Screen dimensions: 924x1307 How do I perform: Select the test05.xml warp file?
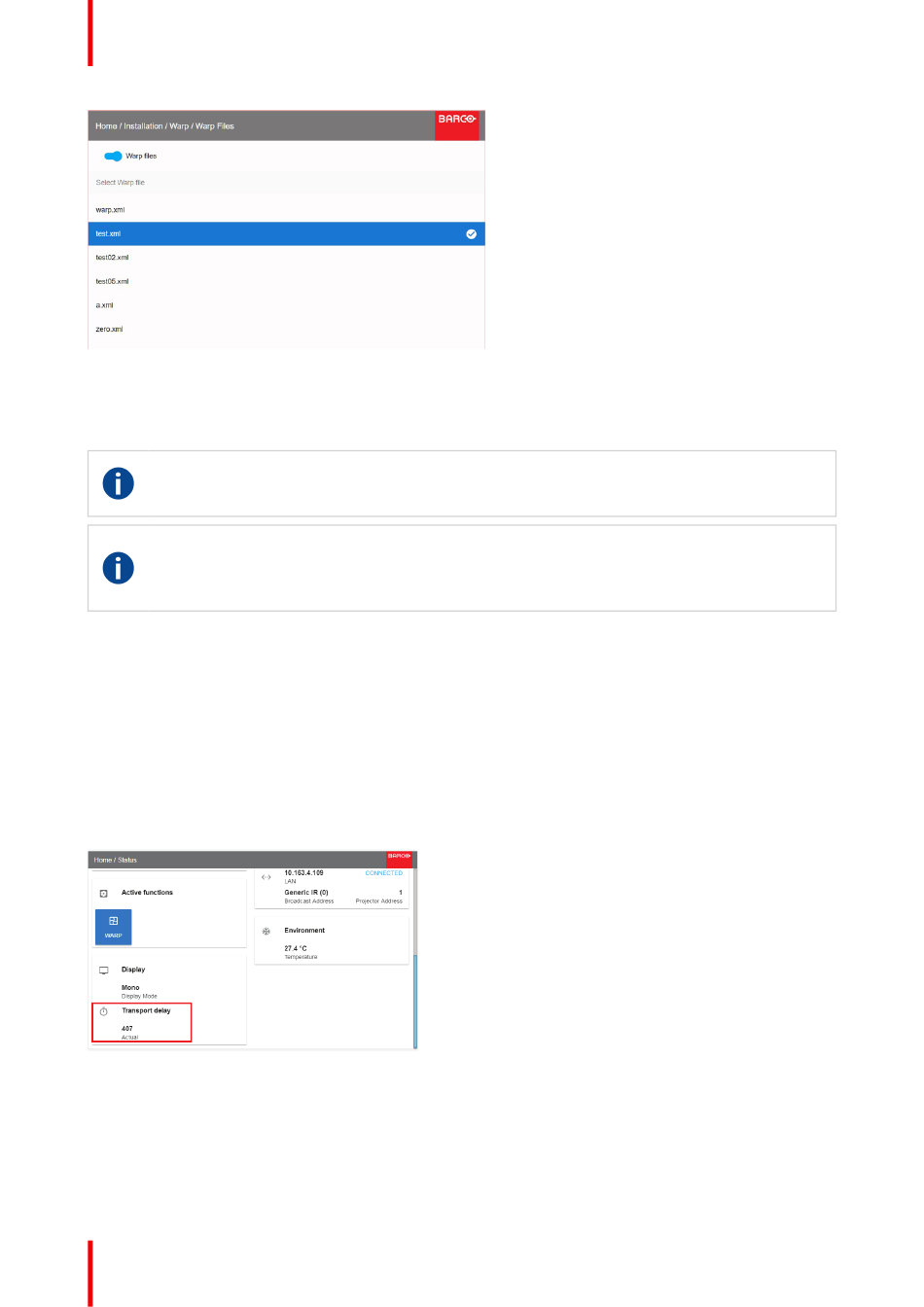tap(286, 281)
